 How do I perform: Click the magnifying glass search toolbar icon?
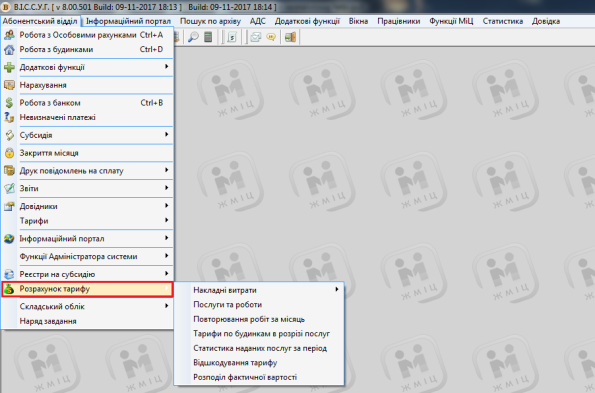[193, 37]
